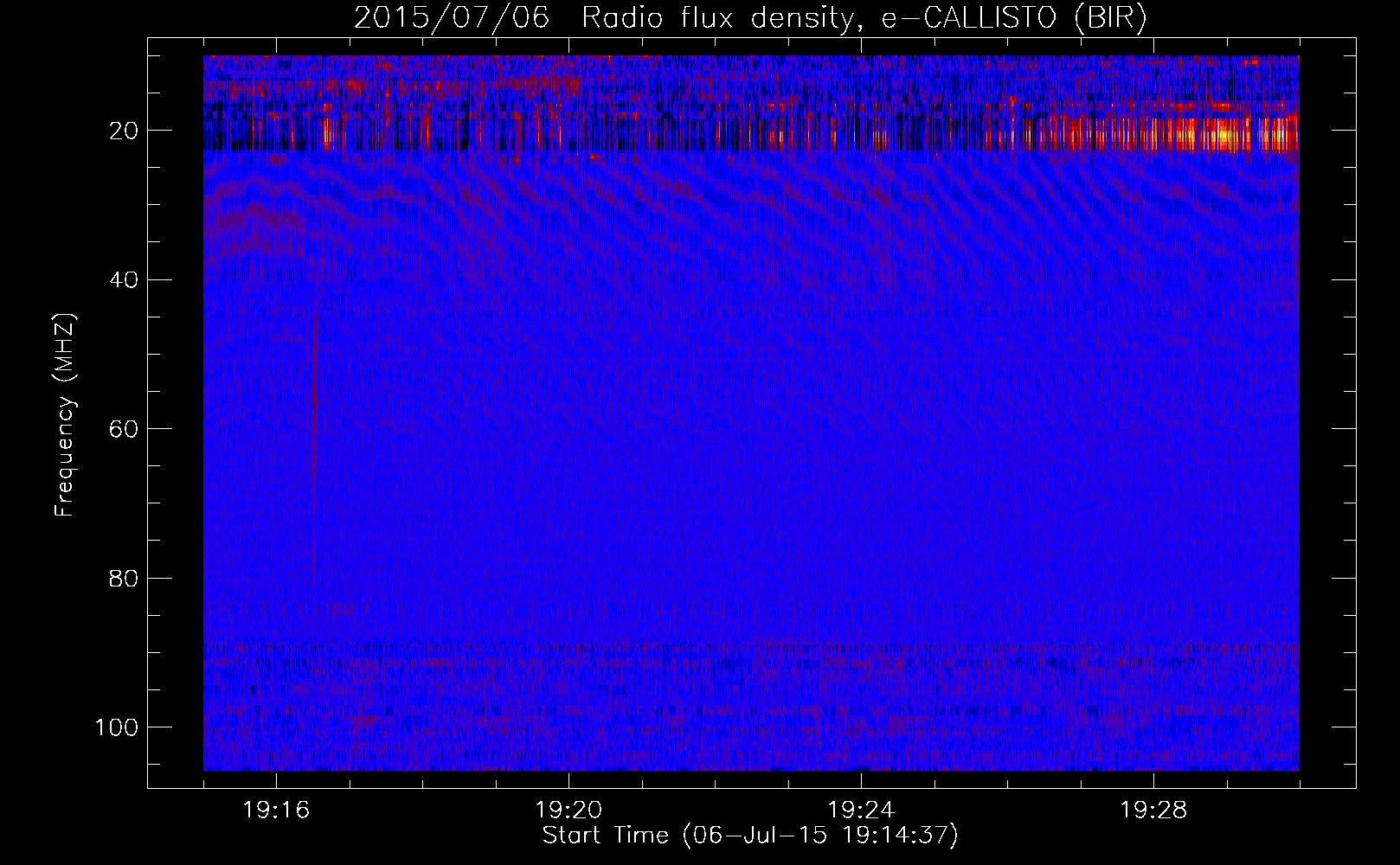Click the 20 MHz frequency tick label
Image resolution: width=1400 pixels, height=865 pixels.
(124, 131)
